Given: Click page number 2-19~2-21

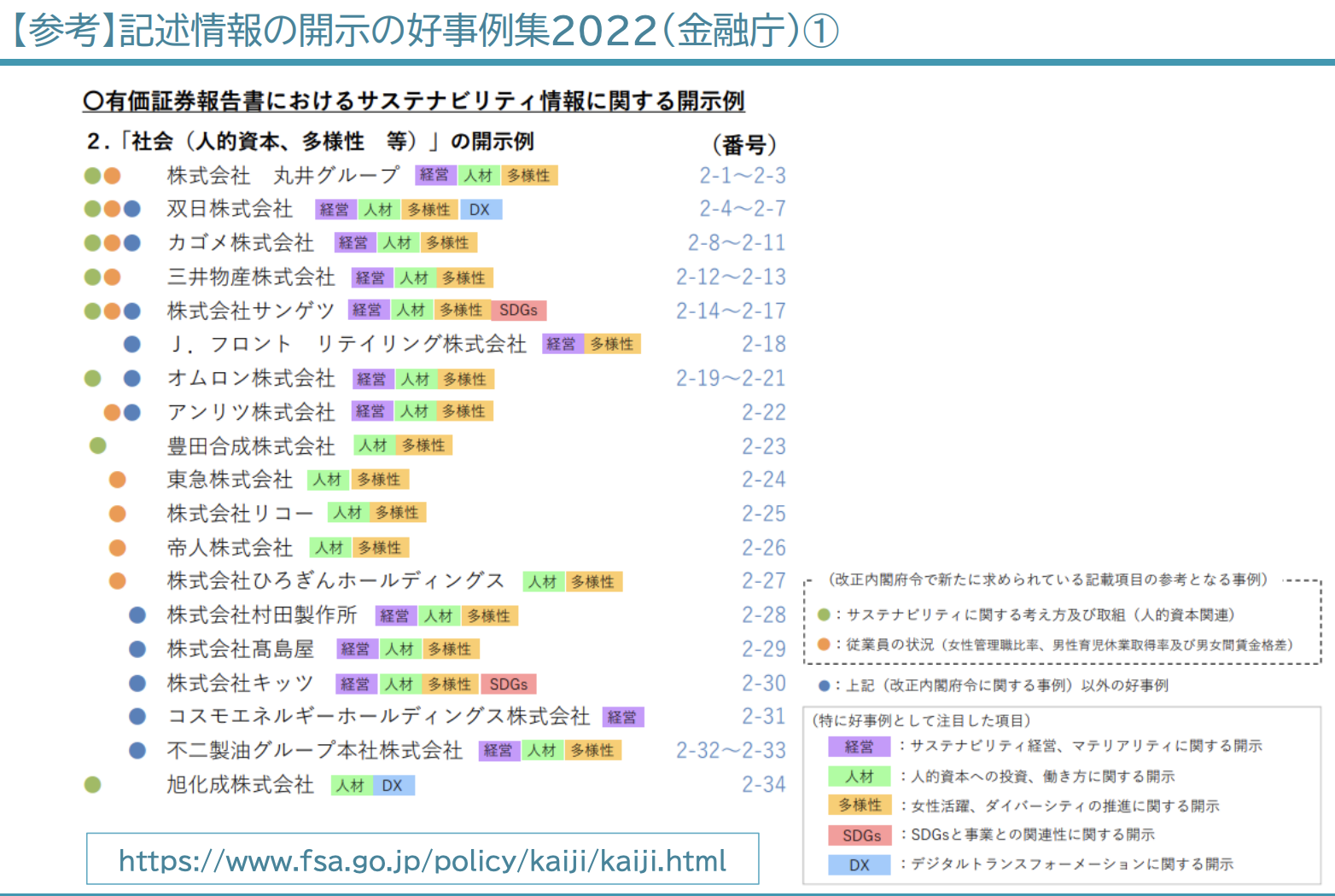Looking at the screenshot, I should pos(731,378).
